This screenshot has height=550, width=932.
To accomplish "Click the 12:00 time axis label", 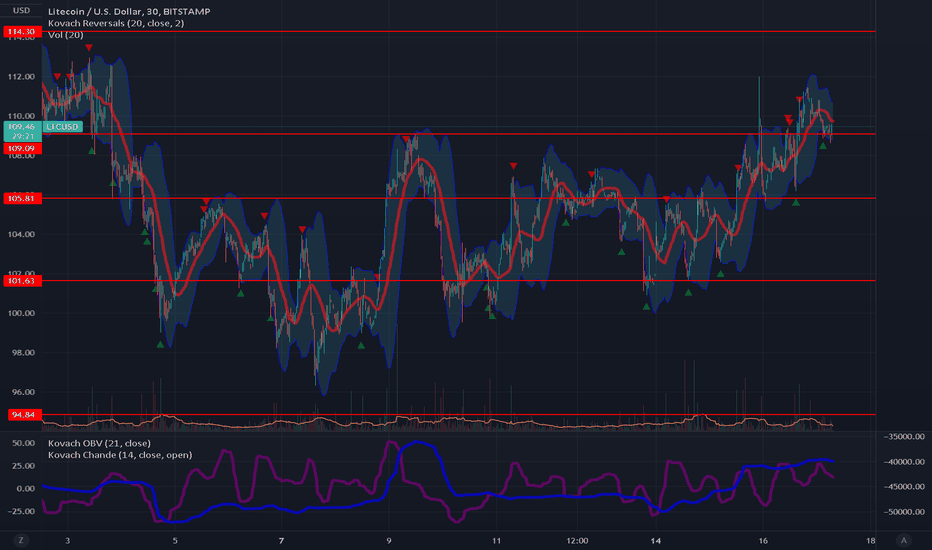I will point(577,540).
